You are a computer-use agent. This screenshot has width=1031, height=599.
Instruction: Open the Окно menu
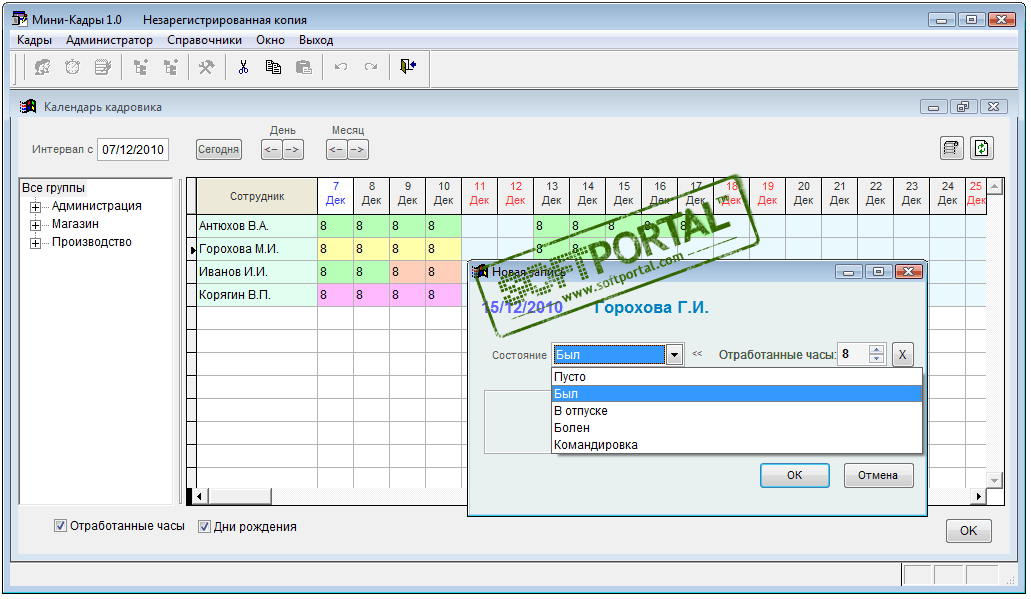pos(270,40)
